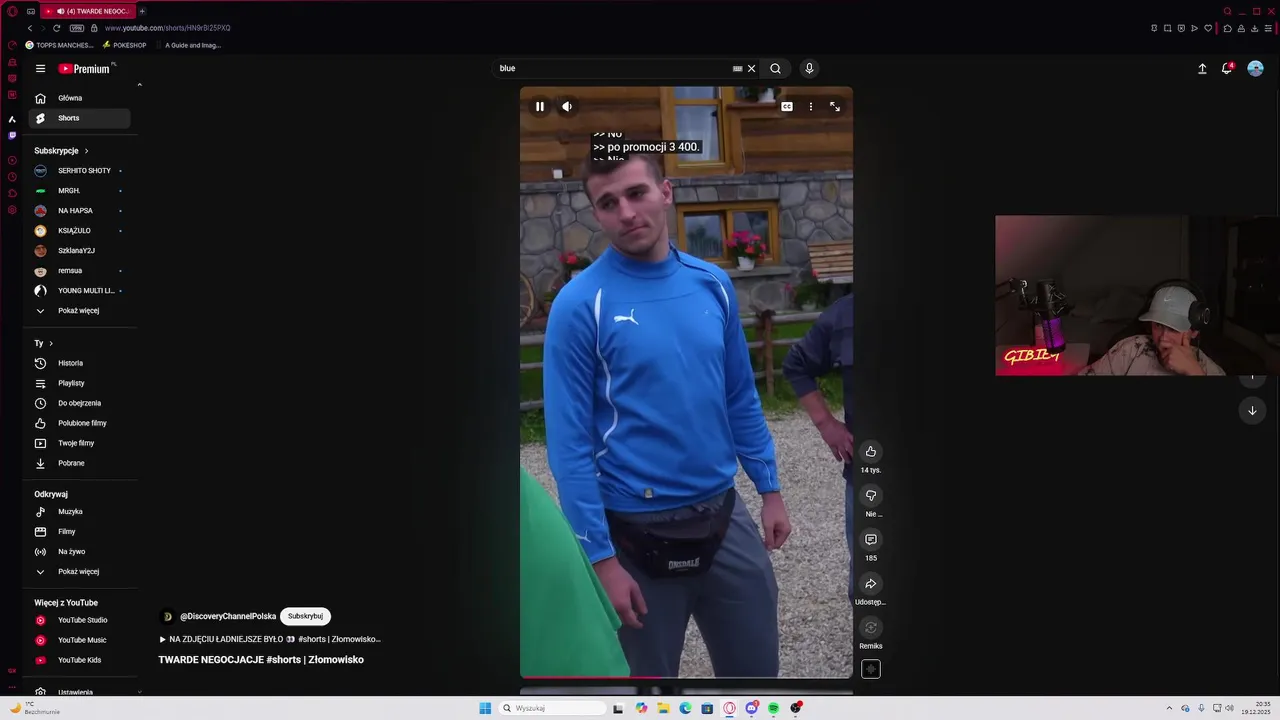Open Historia watch history
Image resolution: width=1280 pixels, height=720 pixels.
pos(80,363)
